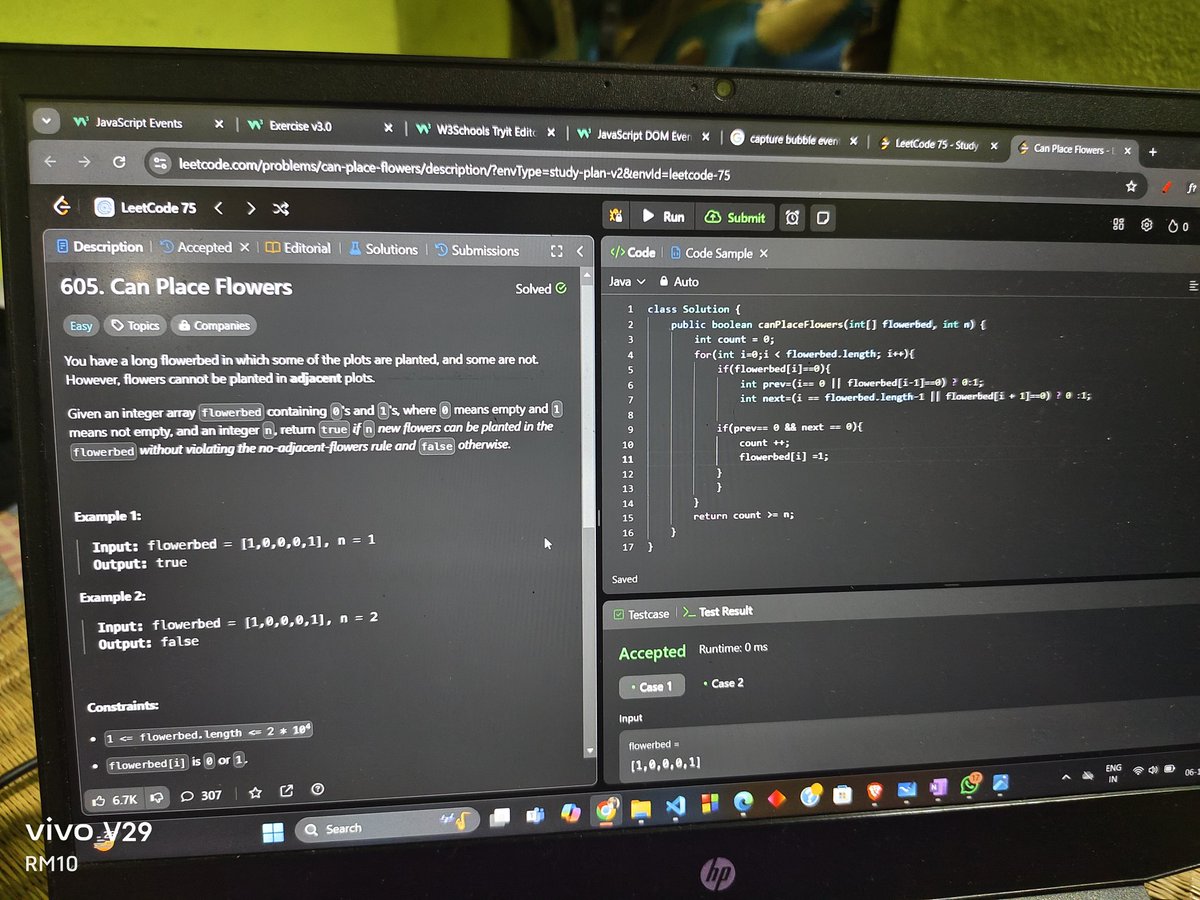Submit the solution

point(735,217)
